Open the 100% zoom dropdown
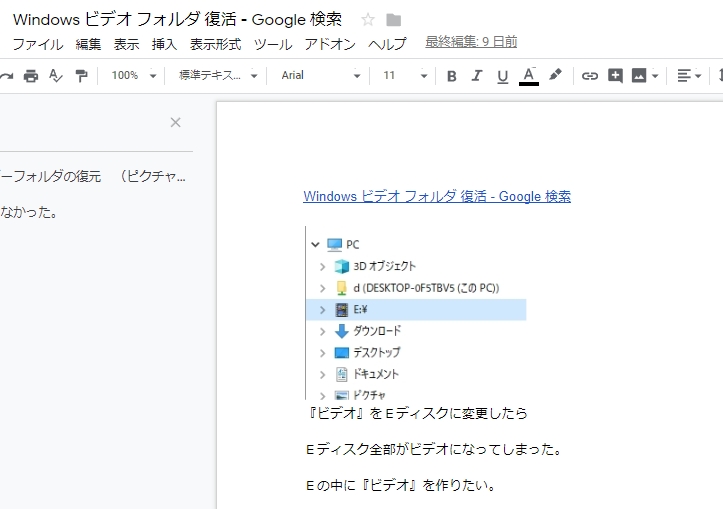The height and width of the screenshot is (509, 723). coord(134,76)
